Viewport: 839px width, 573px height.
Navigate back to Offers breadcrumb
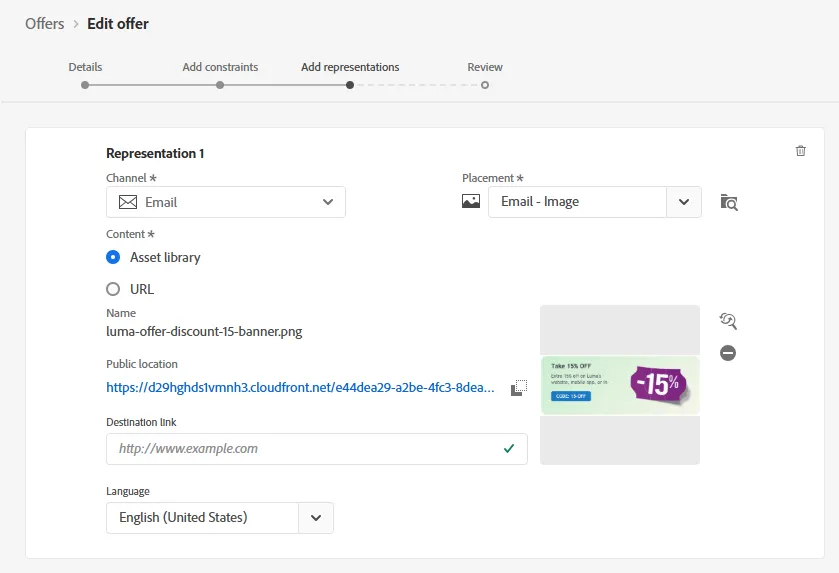44,24
